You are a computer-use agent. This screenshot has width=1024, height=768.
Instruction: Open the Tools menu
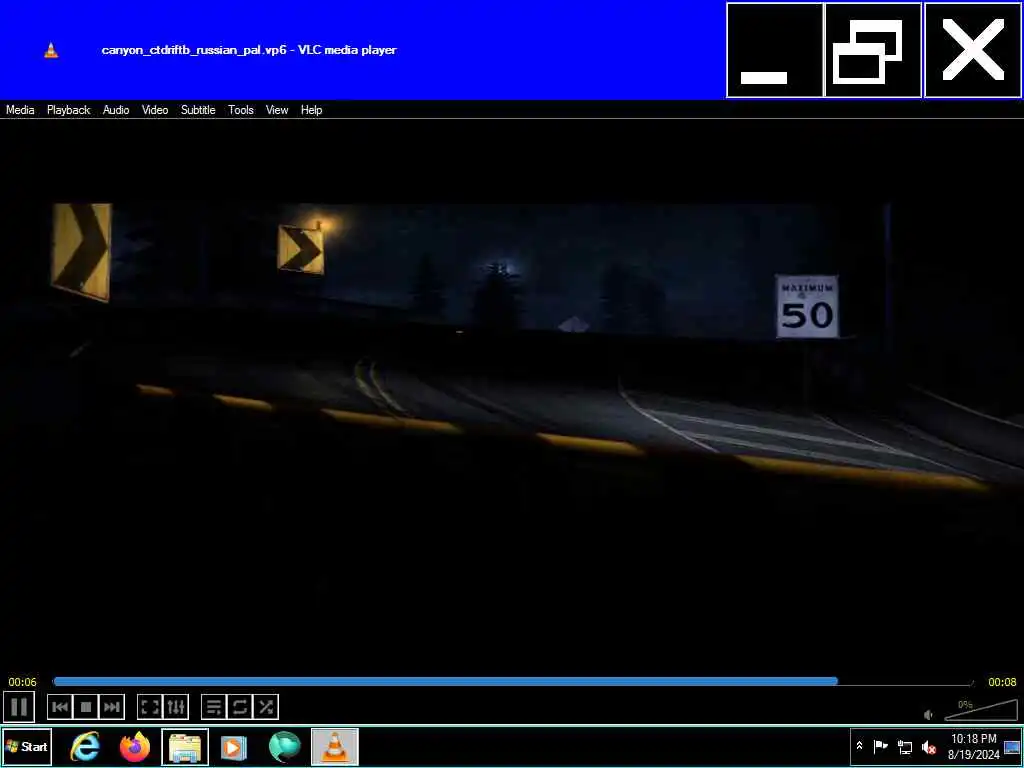pos(241,110)
